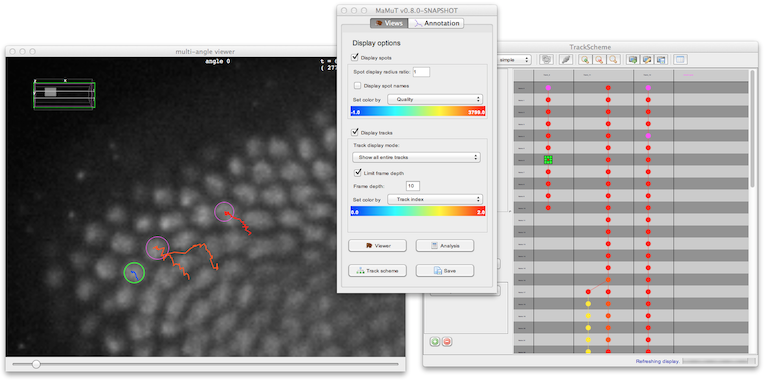Enable the Display spot names checkbox

358,85
